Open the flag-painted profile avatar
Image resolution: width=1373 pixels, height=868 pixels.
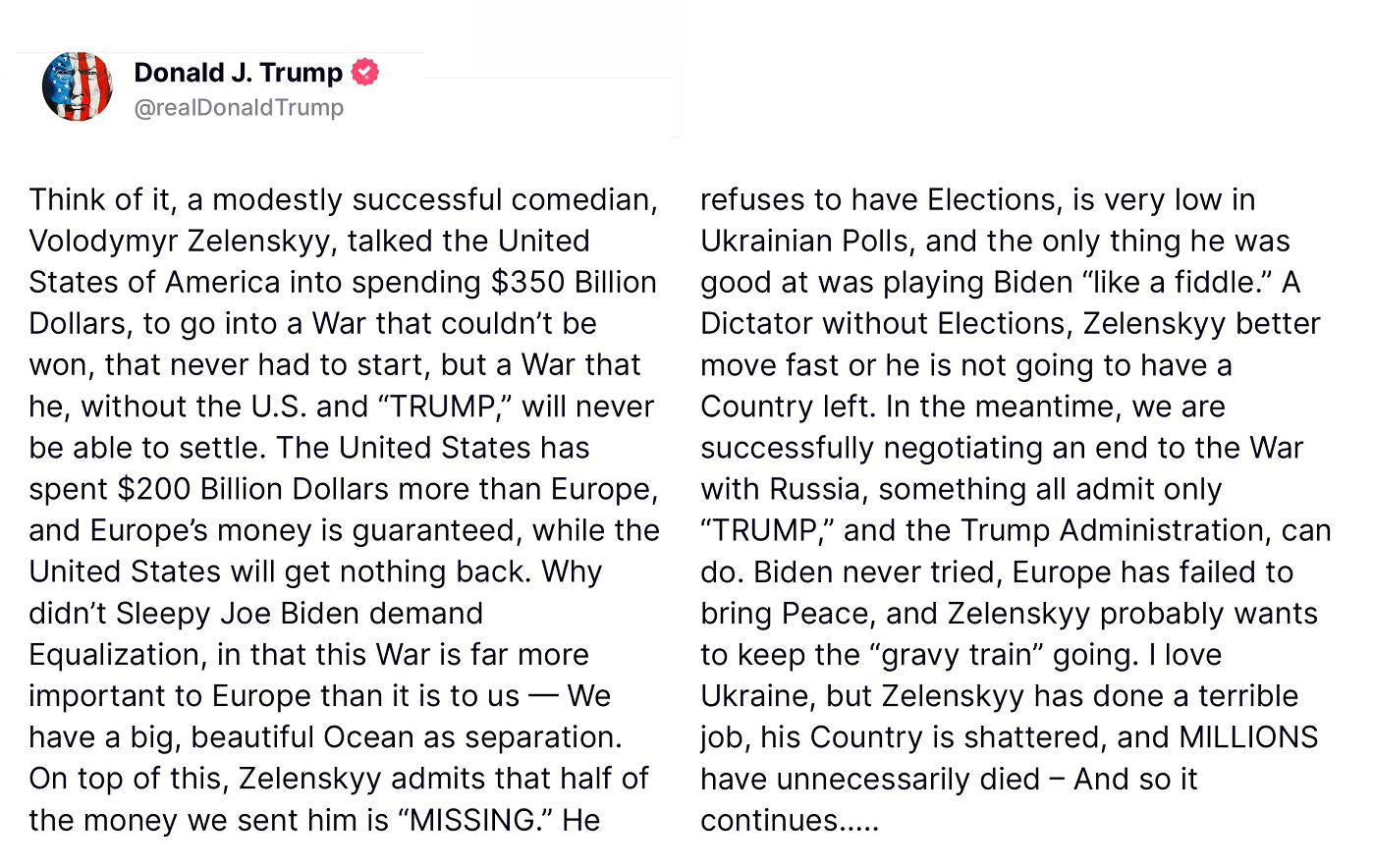point(78,86)
